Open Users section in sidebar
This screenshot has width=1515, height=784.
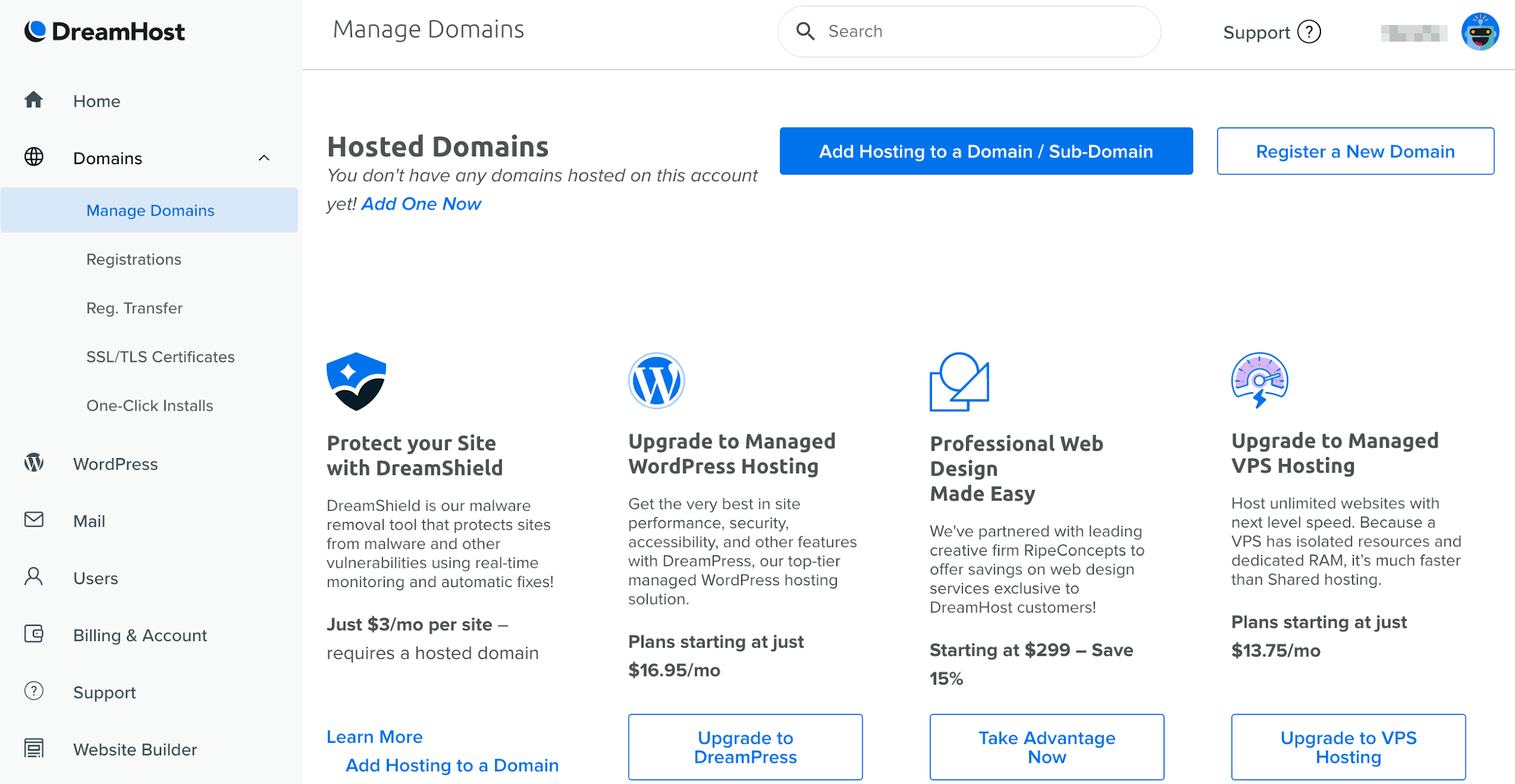96,578
